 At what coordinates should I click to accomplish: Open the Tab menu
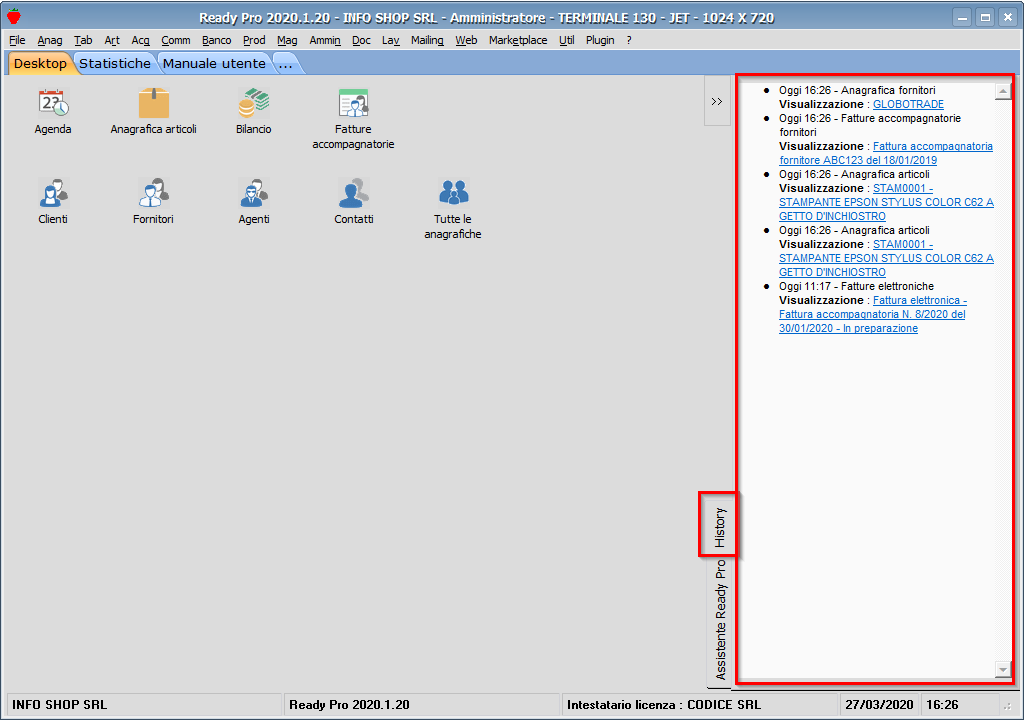click(83, 40)
